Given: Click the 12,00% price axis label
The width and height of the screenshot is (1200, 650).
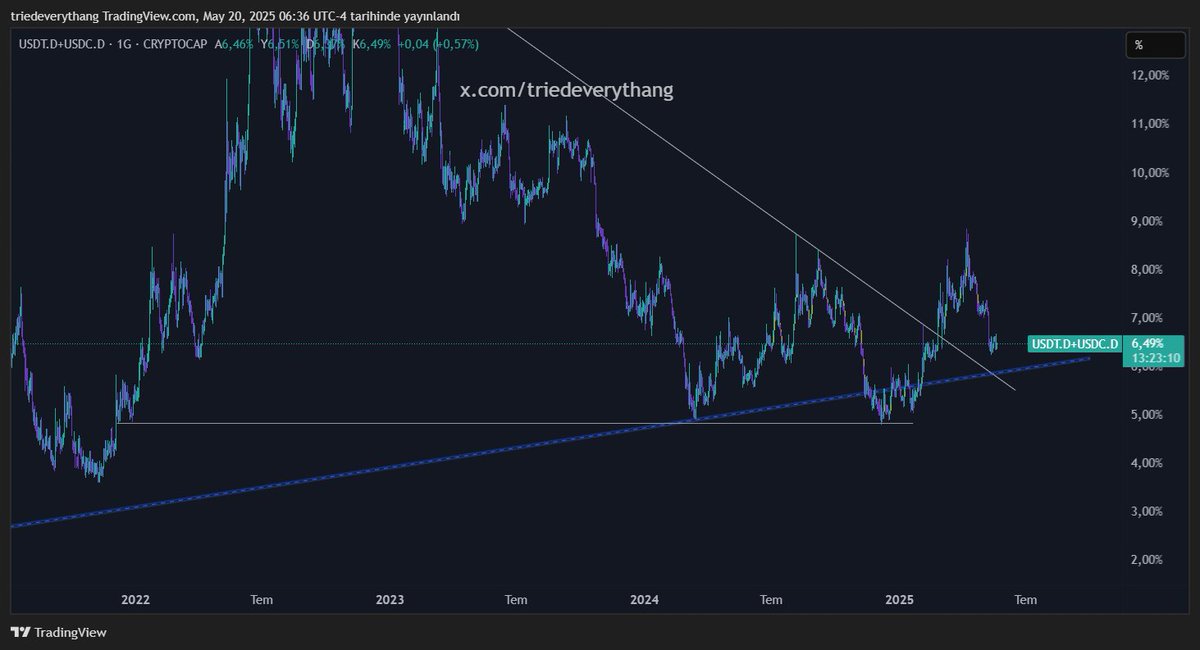Looking at the screenshot, I should [x=1149, y=75].
